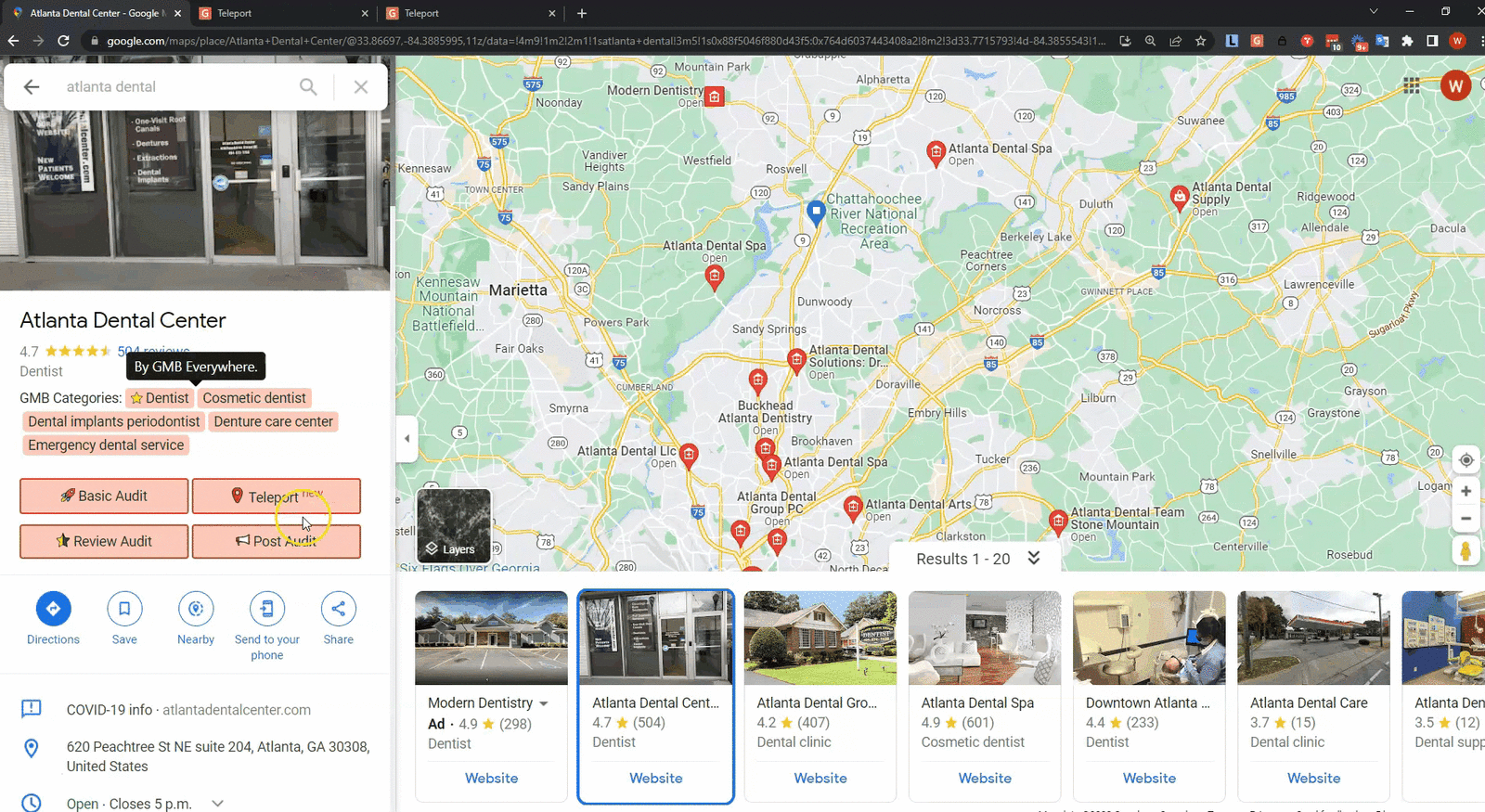
Task: Click Atlanta Dental Supply map pin
Action: point(1179,198)
